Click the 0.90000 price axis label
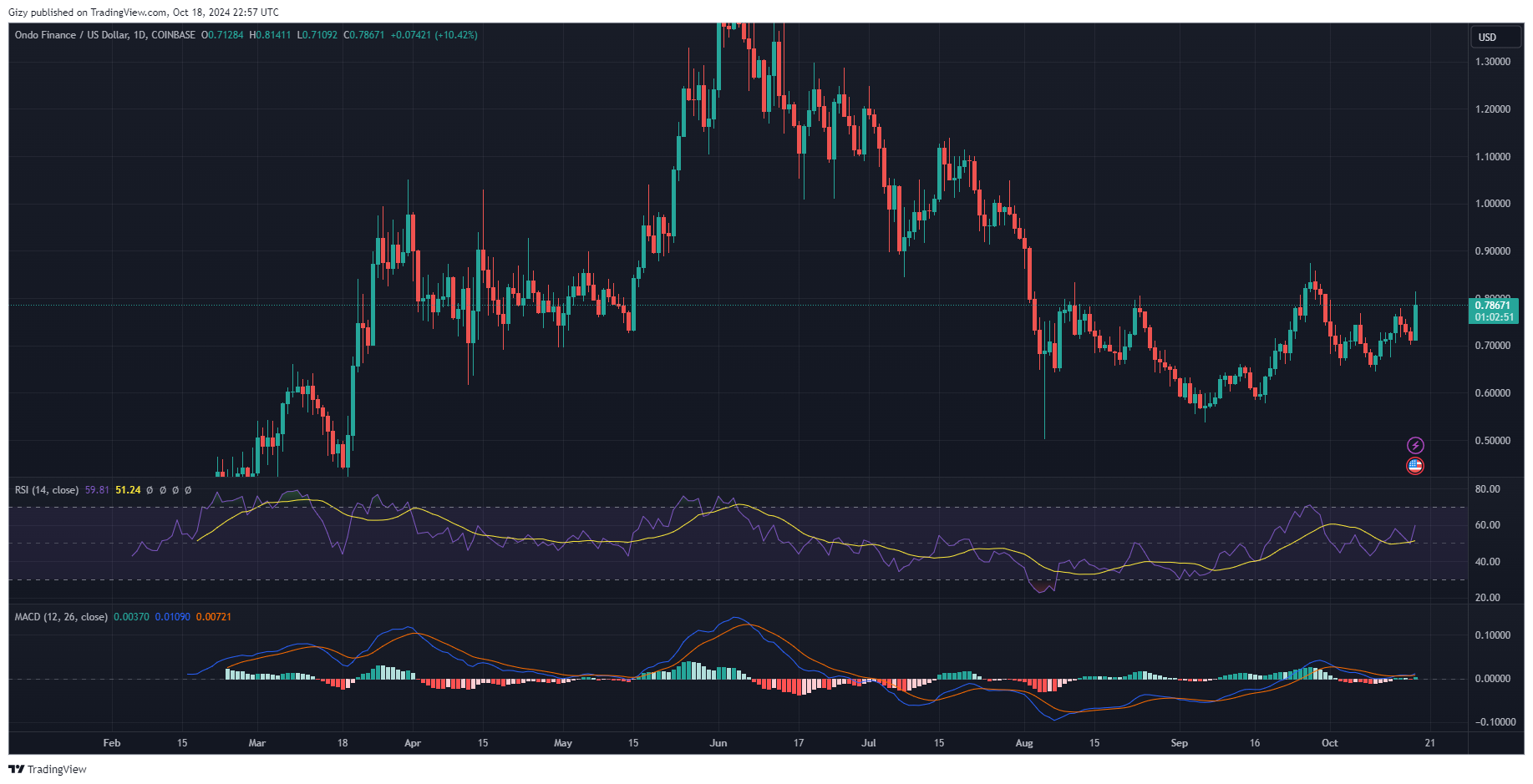This screenshot has width=1533, height=784. 1493,251
